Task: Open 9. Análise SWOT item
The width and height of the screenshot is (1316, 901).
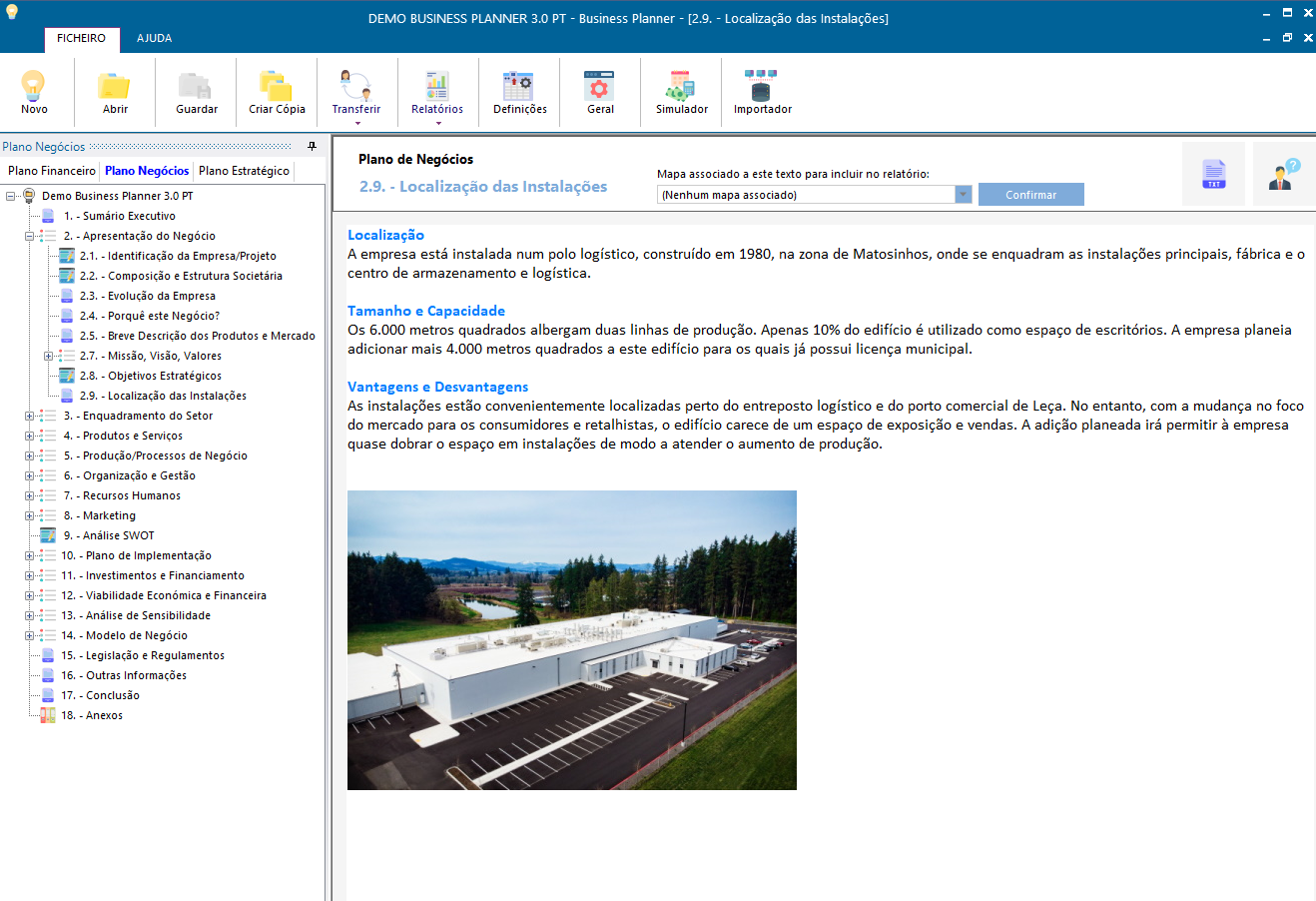Action: coord(109,535)
